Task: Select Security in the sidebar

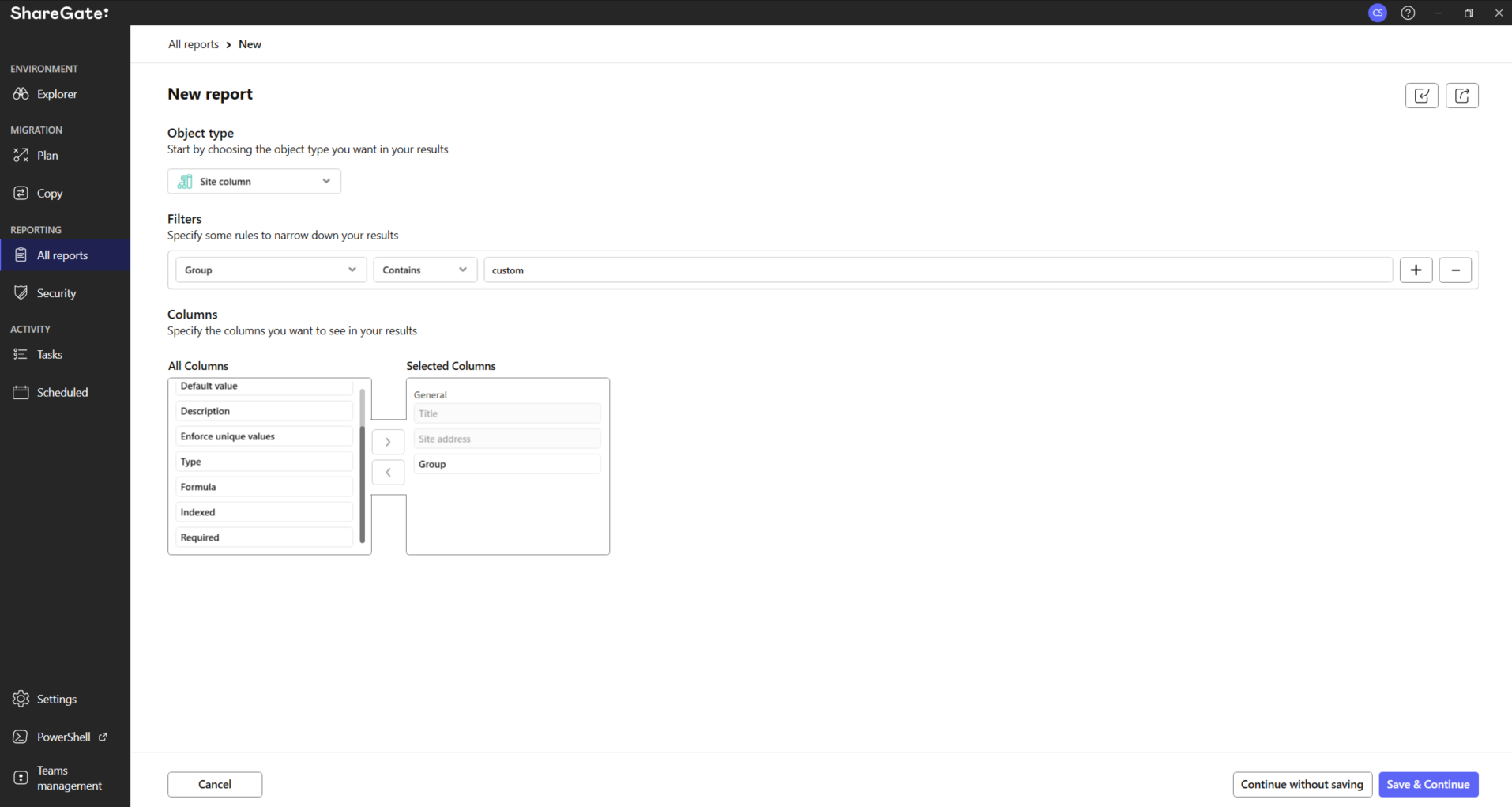Action: (56, 293)
